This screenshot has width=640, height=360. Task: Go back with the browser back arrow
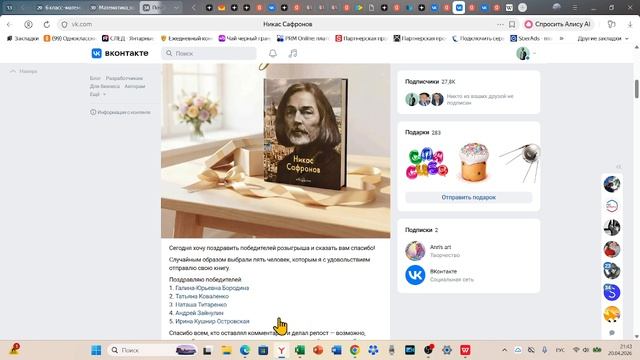(x=9, y=24)
